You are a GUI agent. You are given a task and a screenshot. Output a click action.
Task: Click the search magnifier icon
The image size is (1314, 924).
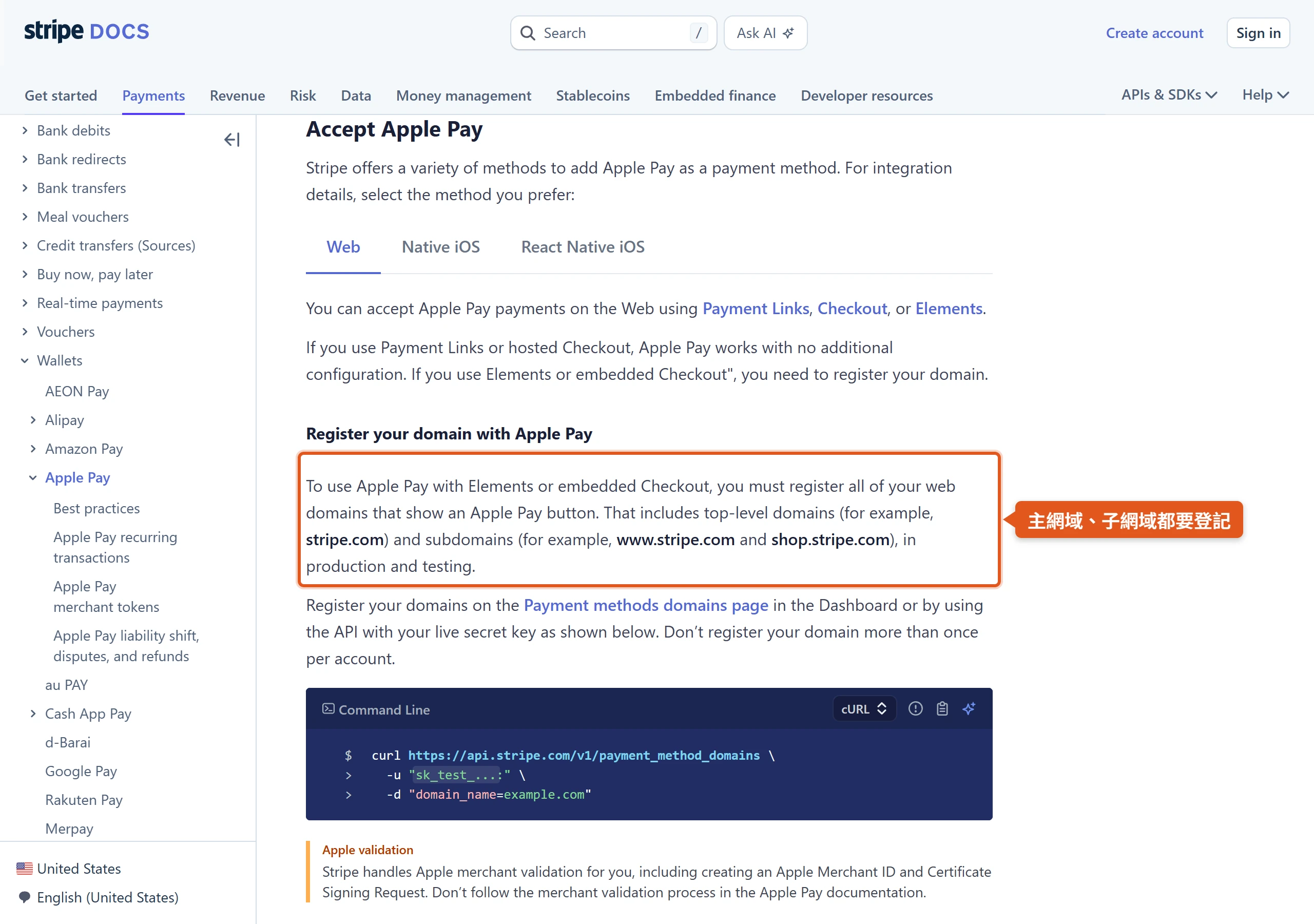pyautogui.click(x=528, y=33)
